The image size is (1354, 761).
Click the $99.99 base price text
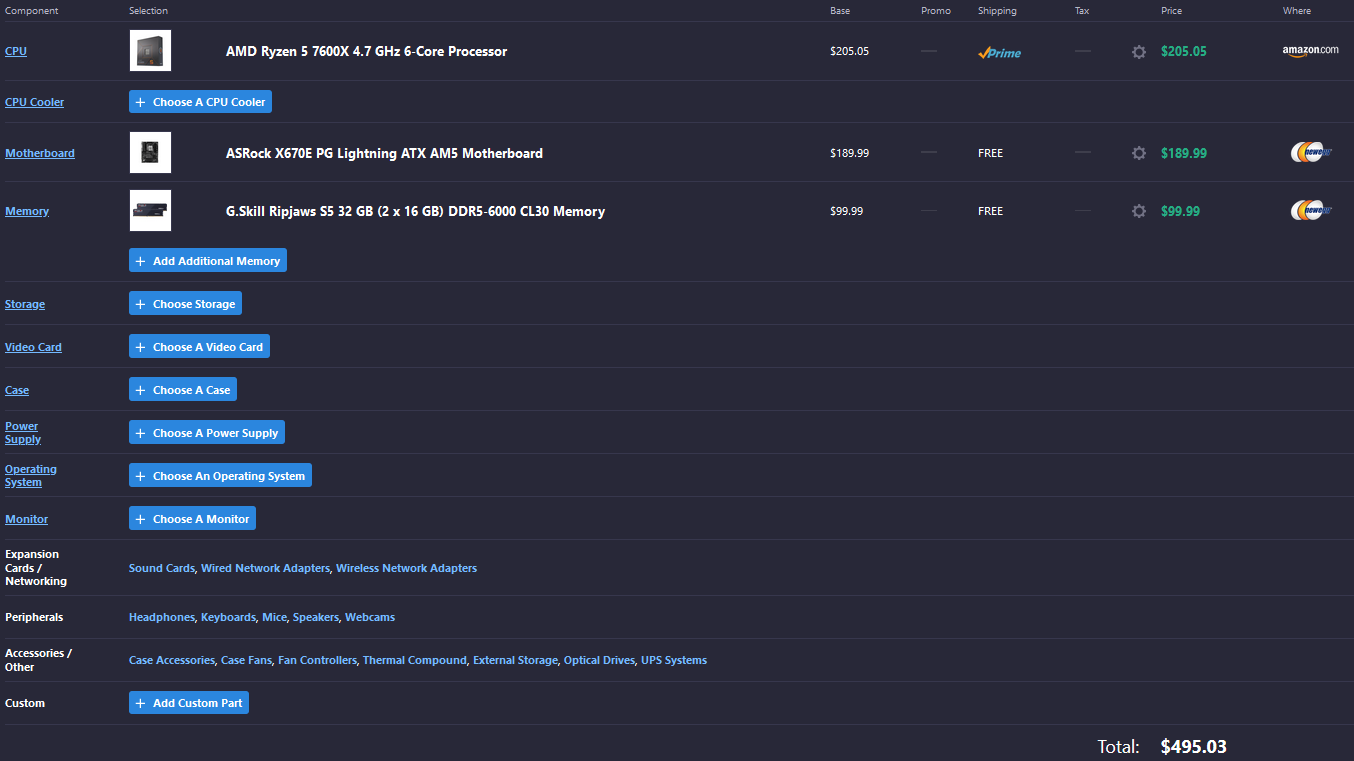click(846, 211)
